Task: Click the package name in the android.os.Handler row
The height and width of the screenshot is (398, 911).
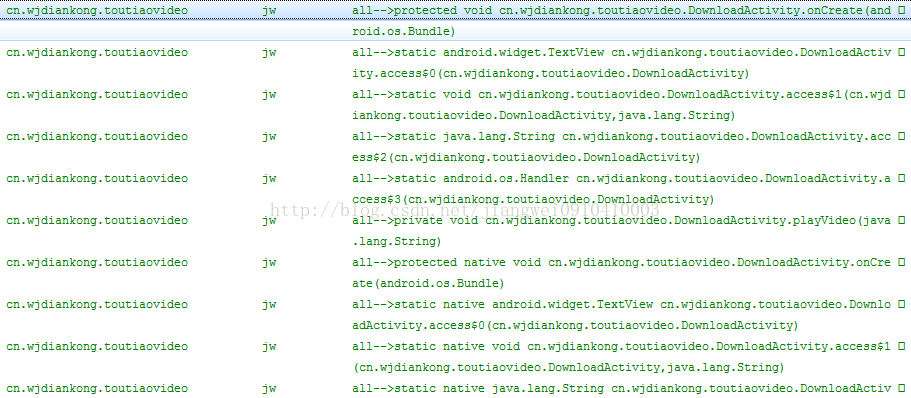Action: [x=97, y=179]
